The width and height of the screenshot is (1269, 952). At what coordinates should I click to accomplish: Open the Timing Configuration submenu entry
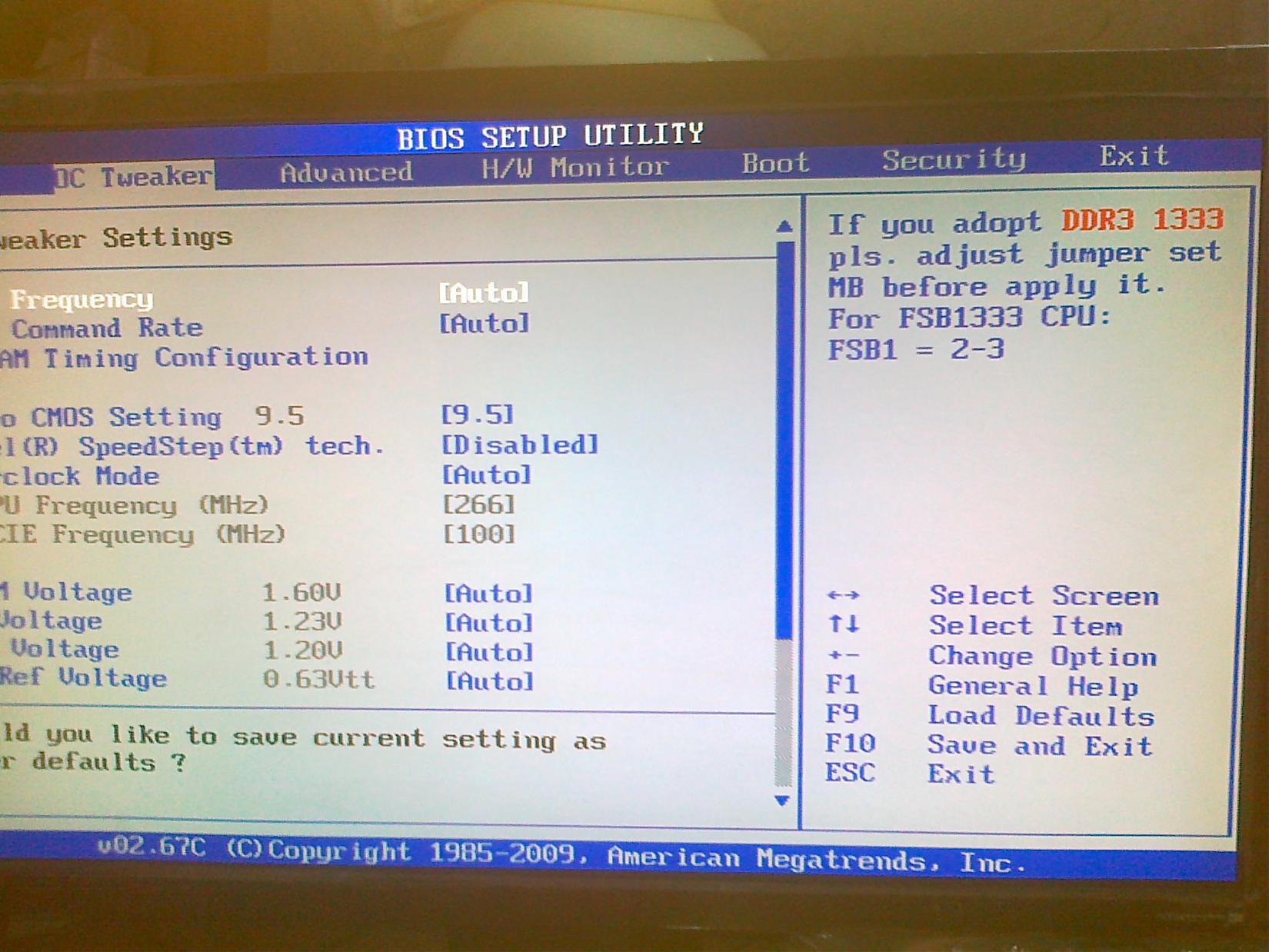click(x=184, y=358)
